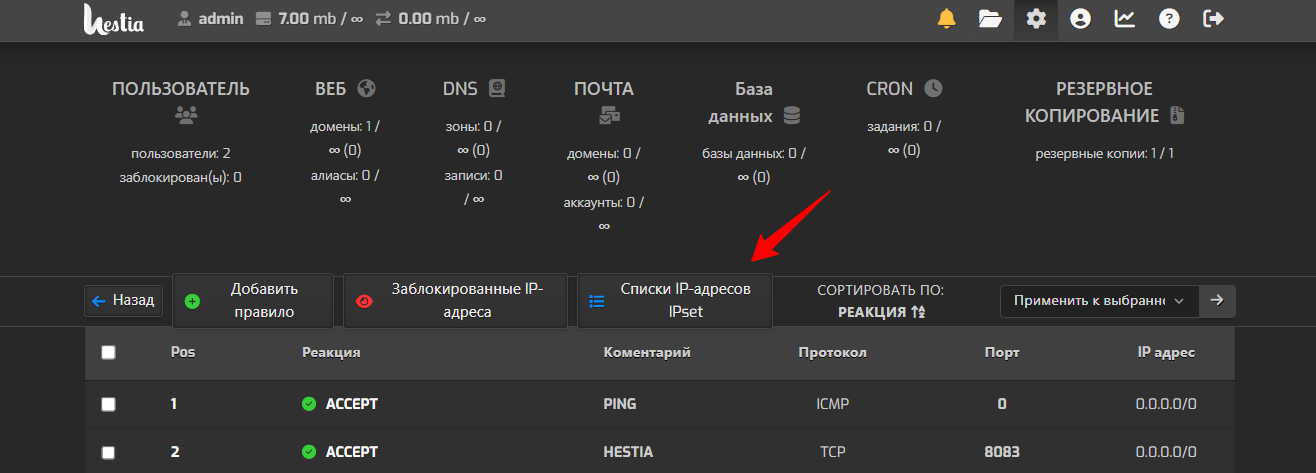
Task: Open the notifications bell icon
Action: pyautogui.click(x=946, y=19)
